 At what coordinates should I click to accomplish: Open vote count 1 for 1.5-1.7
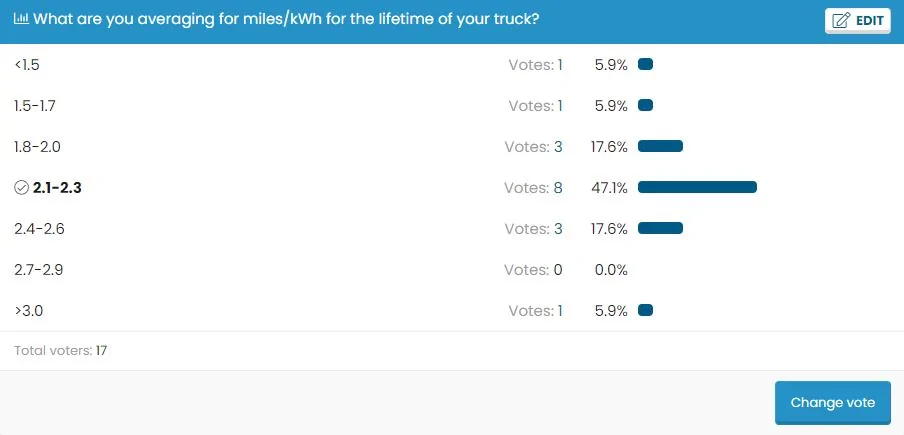[560, 105]
